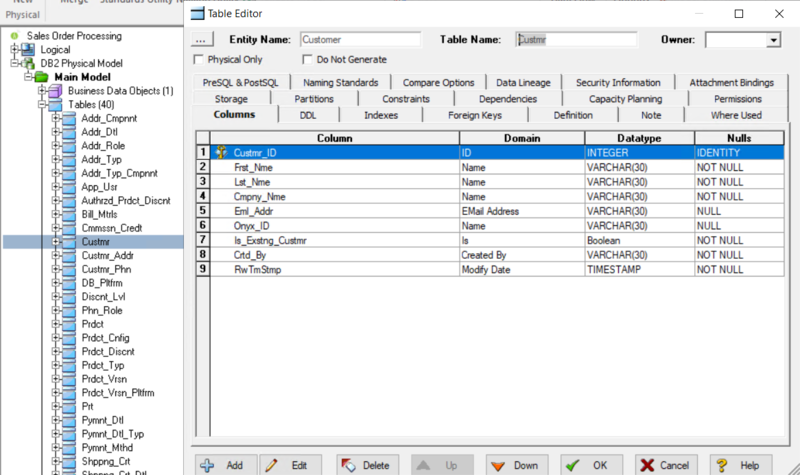Toggle the Physical Only checkbox
The height and width of the screenshot is (475, 800).
click(x=198, y=60)
